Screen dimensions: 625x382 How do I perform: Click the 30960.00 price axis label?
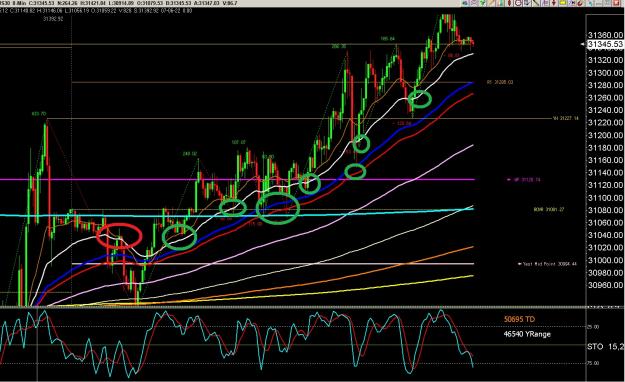point(605,285)
